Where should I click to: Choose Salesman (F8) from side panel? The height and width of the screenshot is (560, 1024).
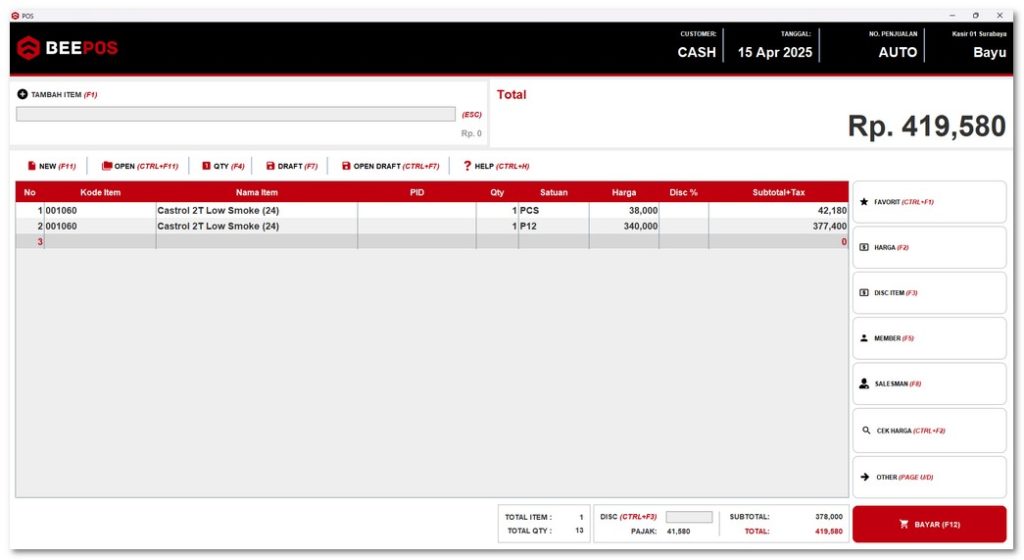pos(928,384)
